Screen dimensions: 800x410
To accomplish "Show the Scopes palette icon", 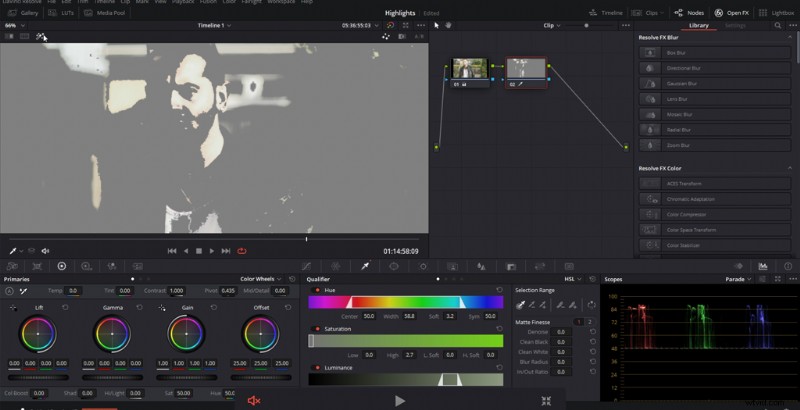I will tap(763, 266).
